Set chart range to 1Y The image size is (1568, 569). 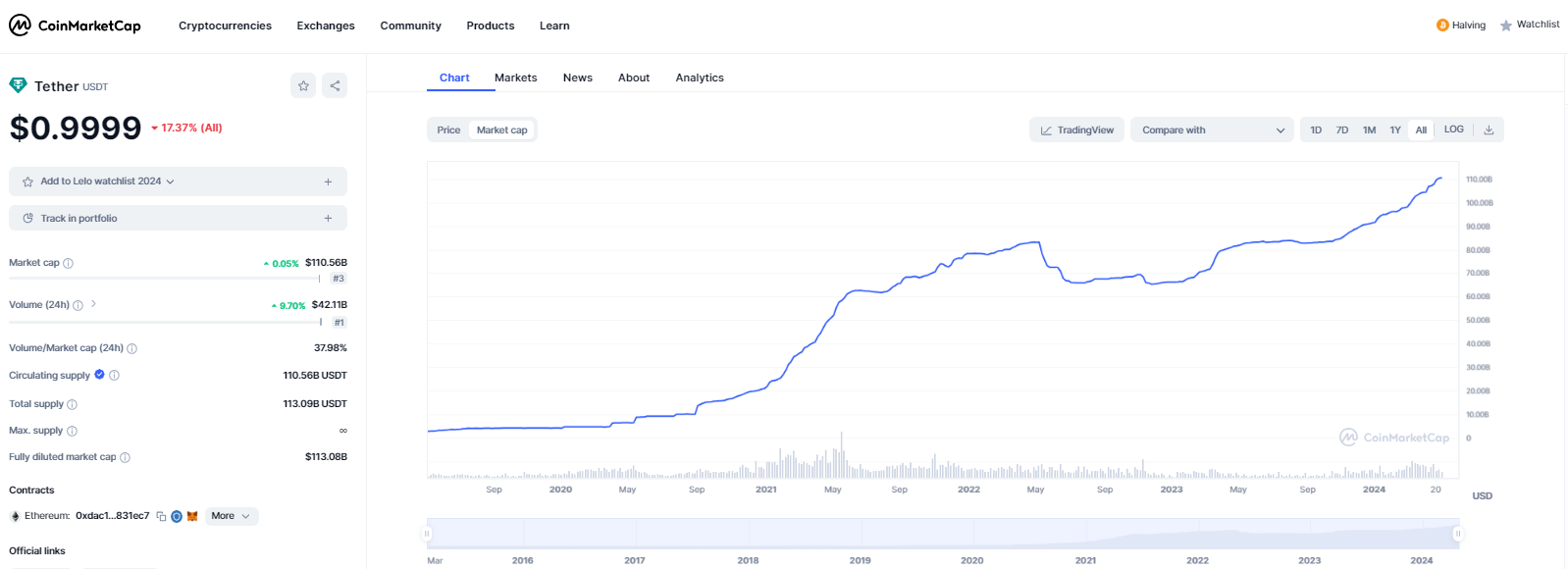coord(1394,129)
